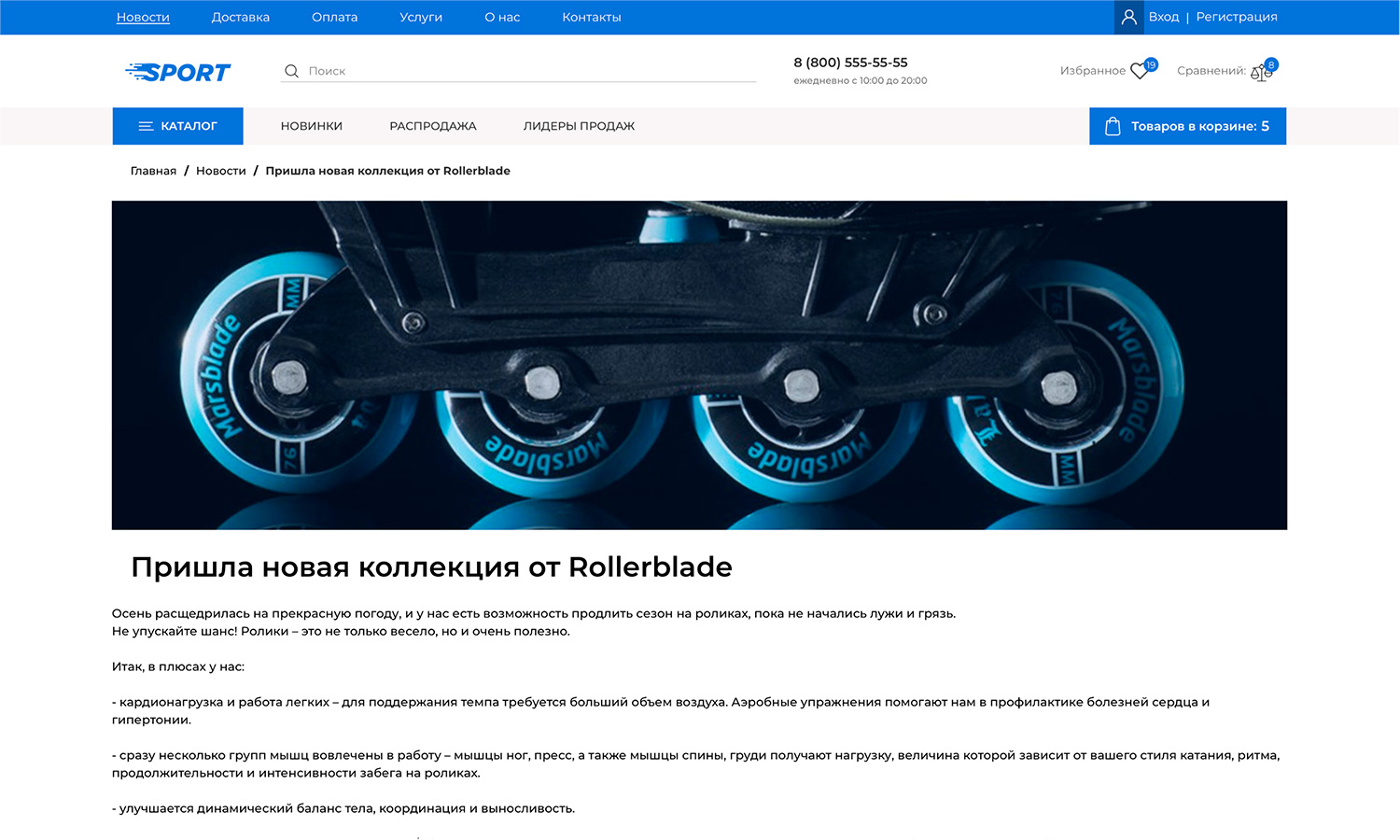Open favorites via heart icon
This screenshot has height=840, width=1400.
1140,71
